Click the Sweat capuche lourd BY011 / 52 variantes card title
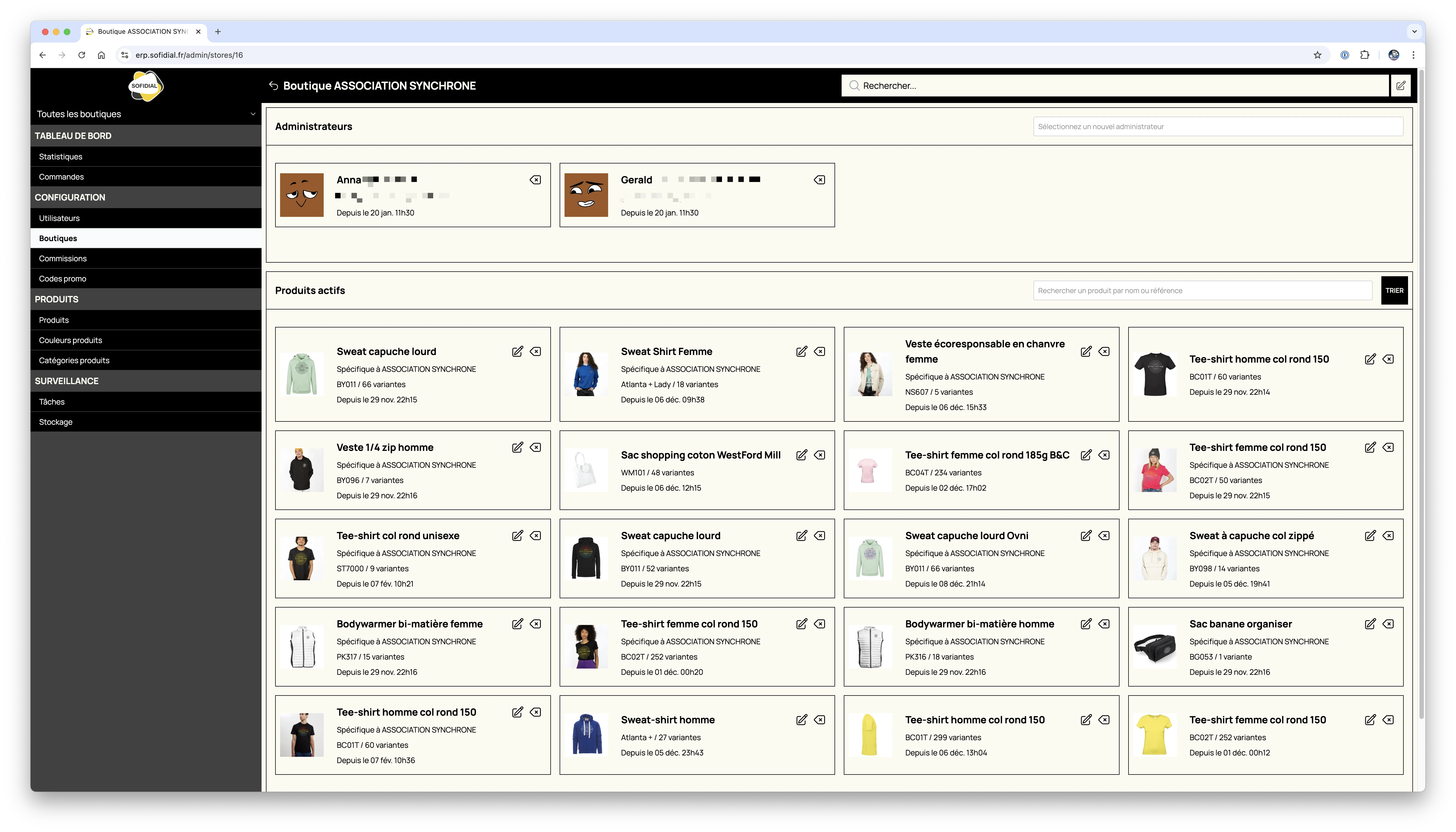Viewport: 1456px width, 832px height. click(x=670, y=535)
